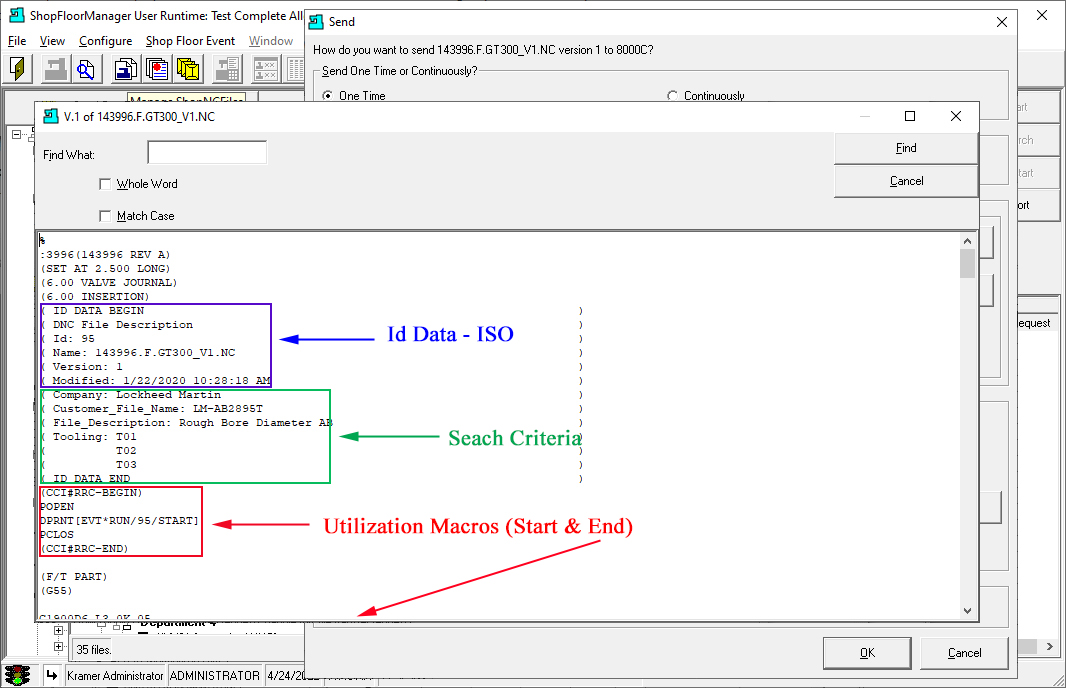The image size is (1066, 688).
Task: Click the traffic light status icon
Action: coord(17,675)
